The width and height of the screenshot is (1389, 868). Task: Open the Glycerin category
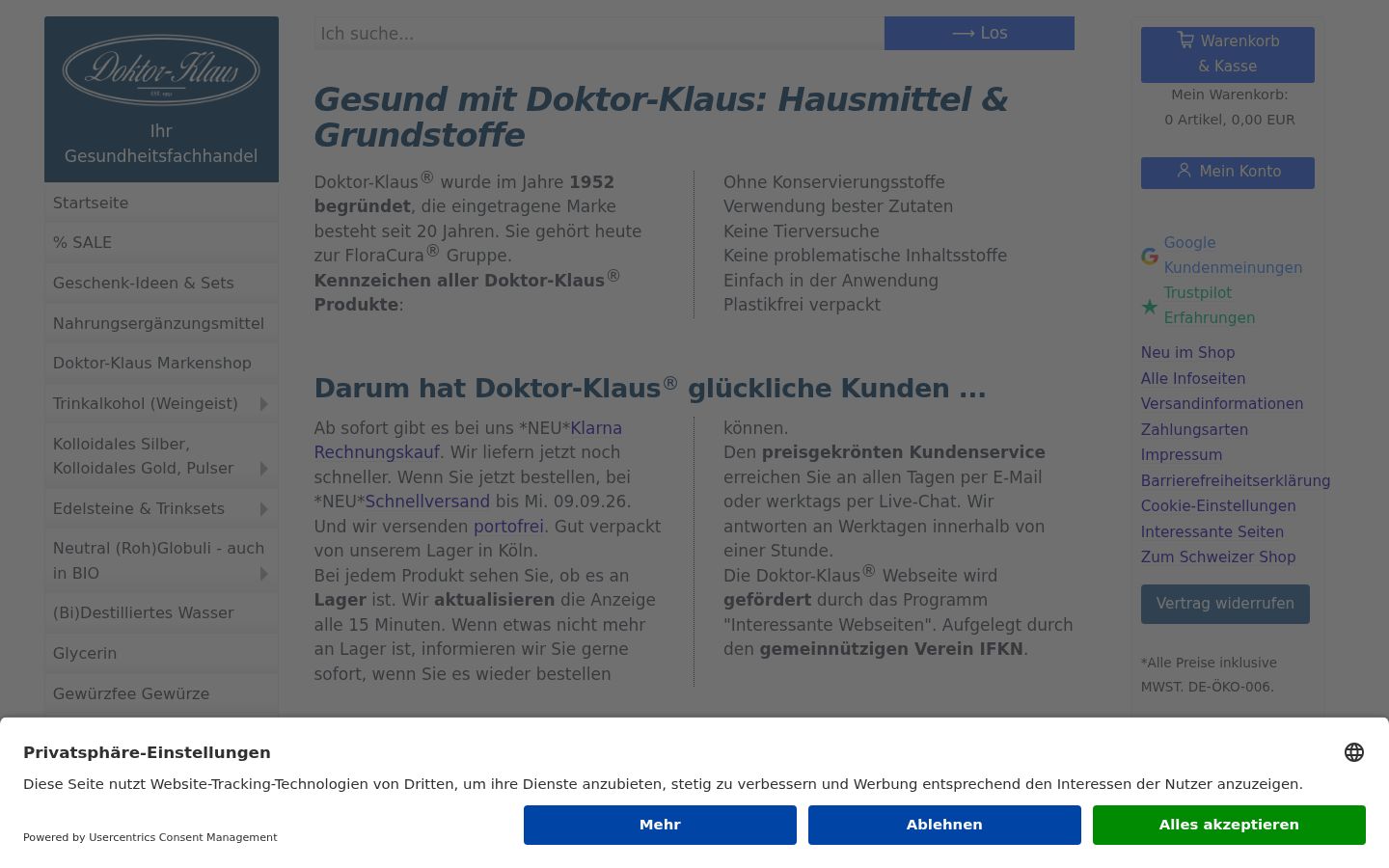161,654
